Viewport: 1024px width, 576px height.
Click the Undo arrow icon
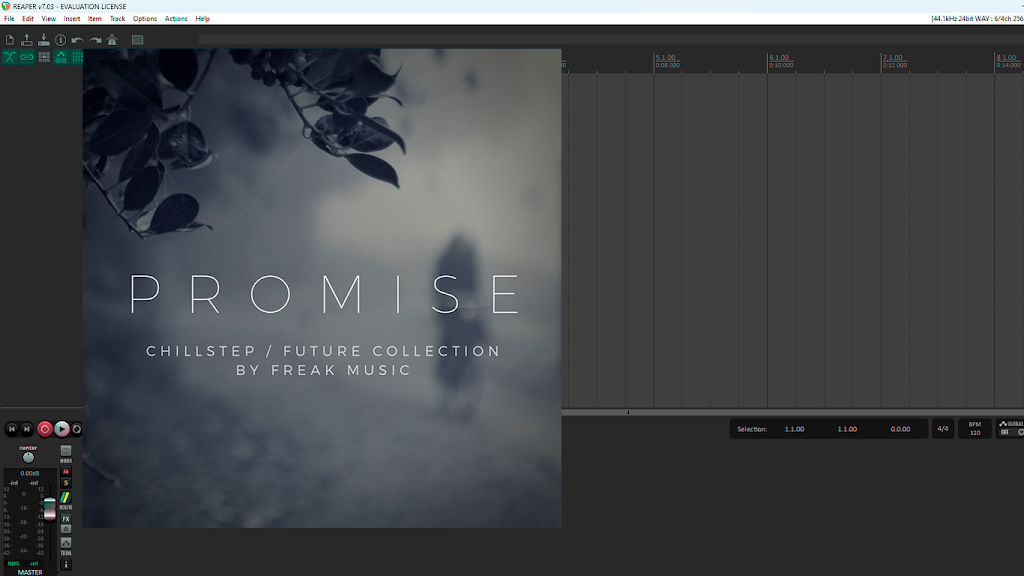point(78,40)
